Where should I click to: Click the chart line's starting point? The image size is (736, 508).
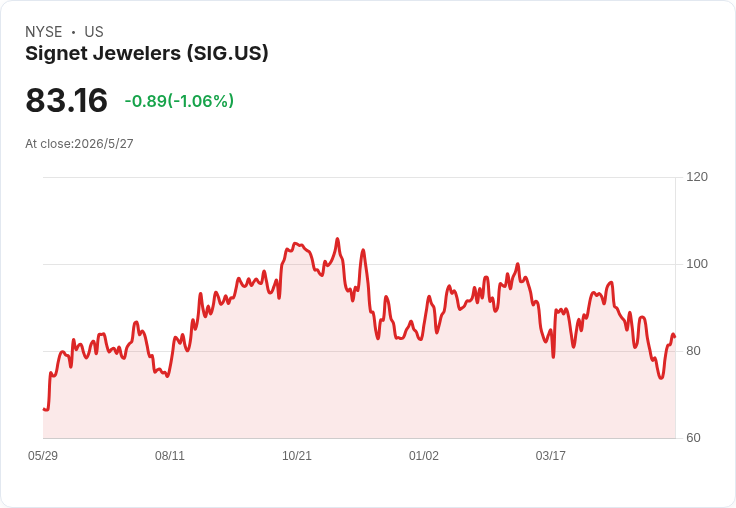coord(44,409)
